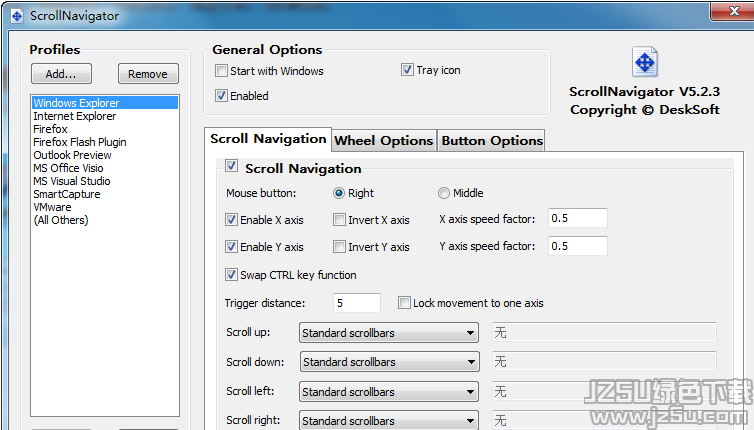The width and height of the screenshot is (754, 430).
Task: Switch to the Wheel Options tab
Action: tap(384, 140)
